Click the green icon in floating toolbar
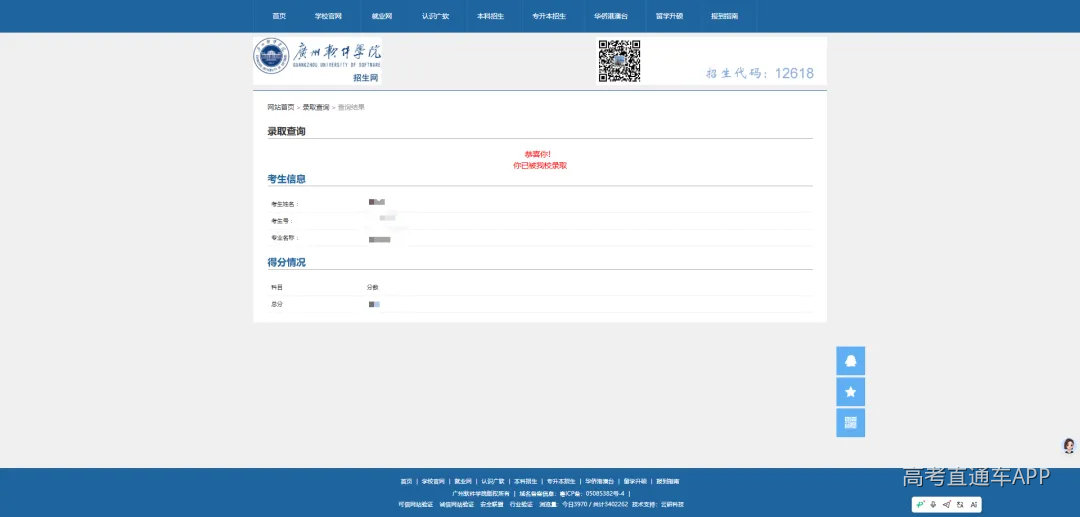The height and width of the screenshot is (517, 1080). click(920, 505)
